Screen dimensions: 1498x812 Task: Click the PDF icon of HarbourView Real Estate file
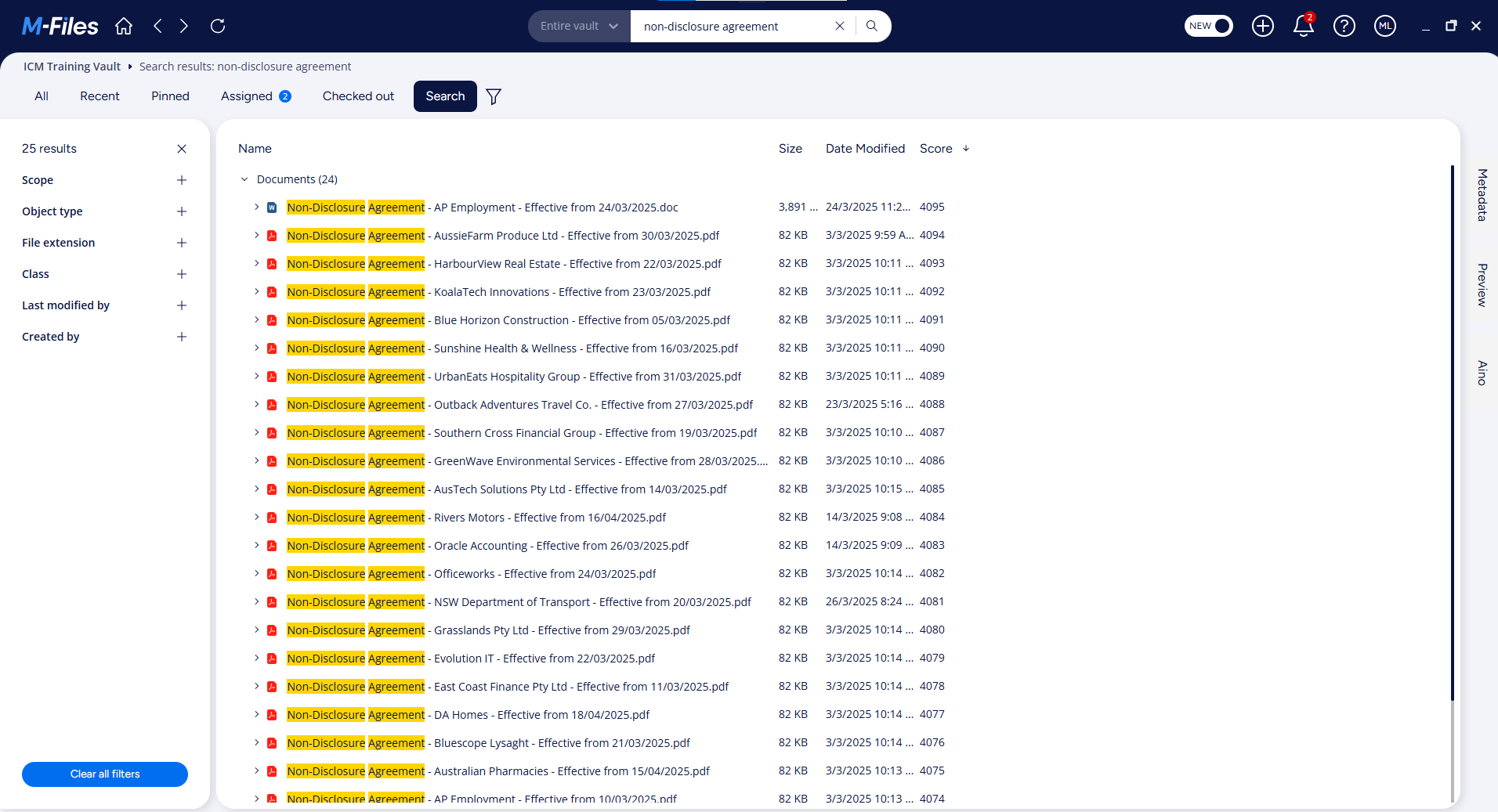click(272, 264)
